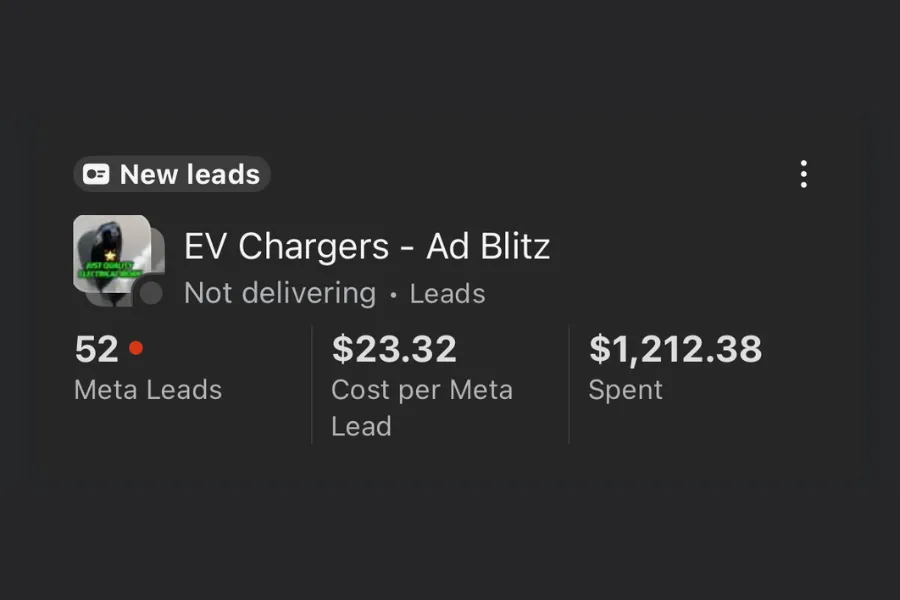Screen dimensions: 900x600
Task: Click the Not delivering status text
Action: pos(280,294)
